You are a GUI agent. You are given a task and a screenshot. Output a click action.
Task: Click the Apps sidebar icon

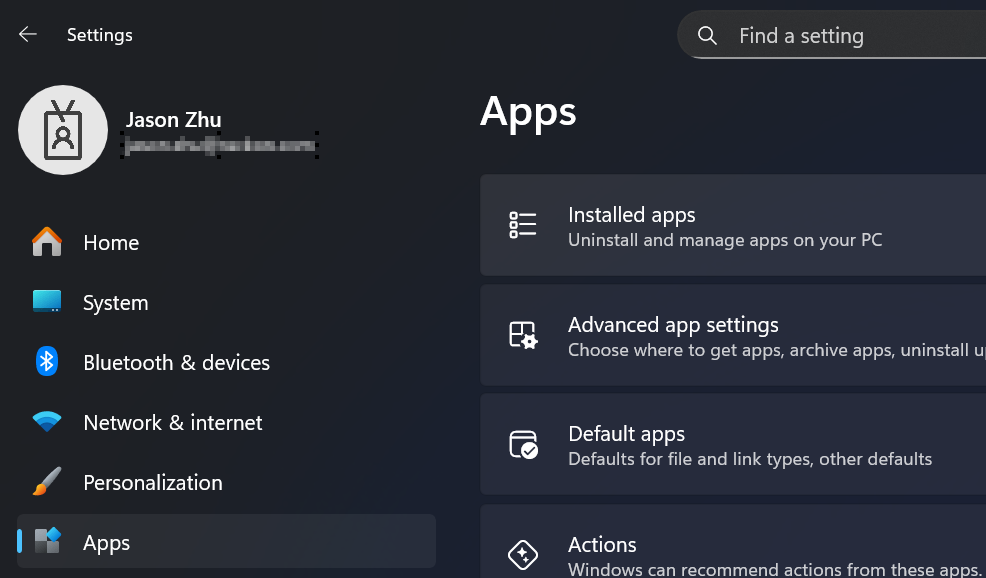coord(47,542)
